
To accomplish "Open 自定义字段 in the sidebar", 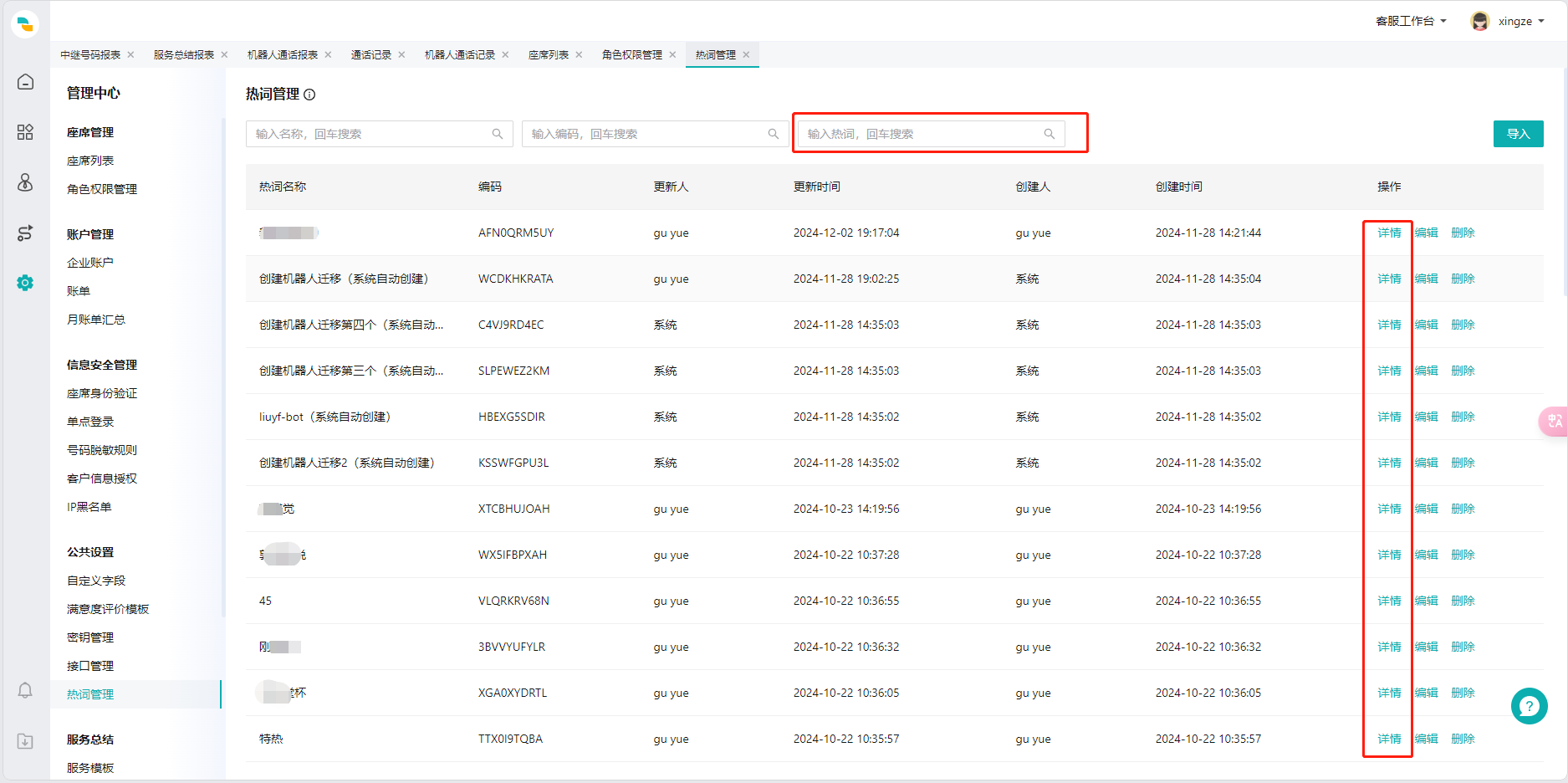I will pos(96,581).
